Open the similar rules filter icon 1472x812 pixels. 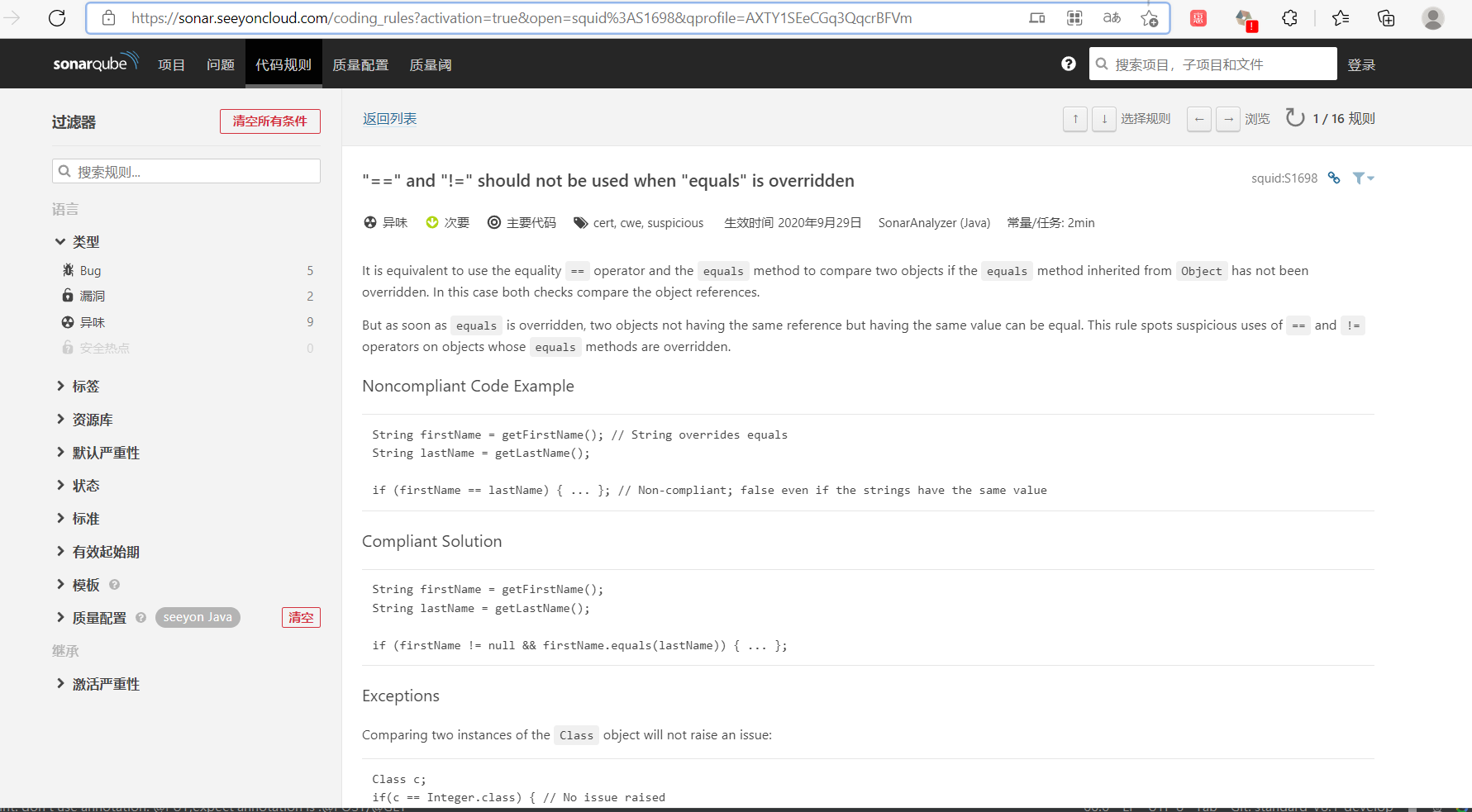coord(1362,178)
